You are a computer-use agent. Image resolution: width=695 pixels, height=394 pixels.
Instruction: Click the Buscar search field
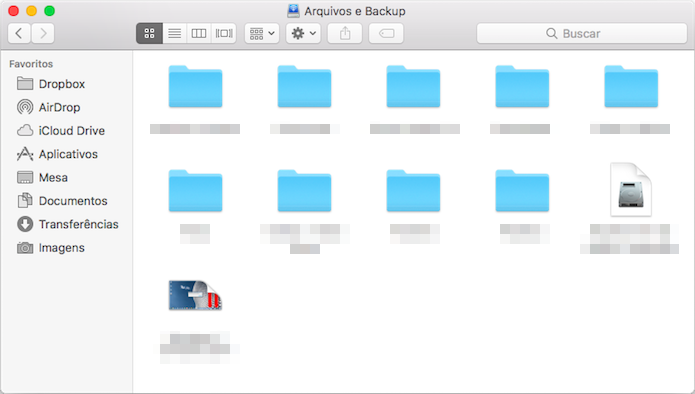582,33
